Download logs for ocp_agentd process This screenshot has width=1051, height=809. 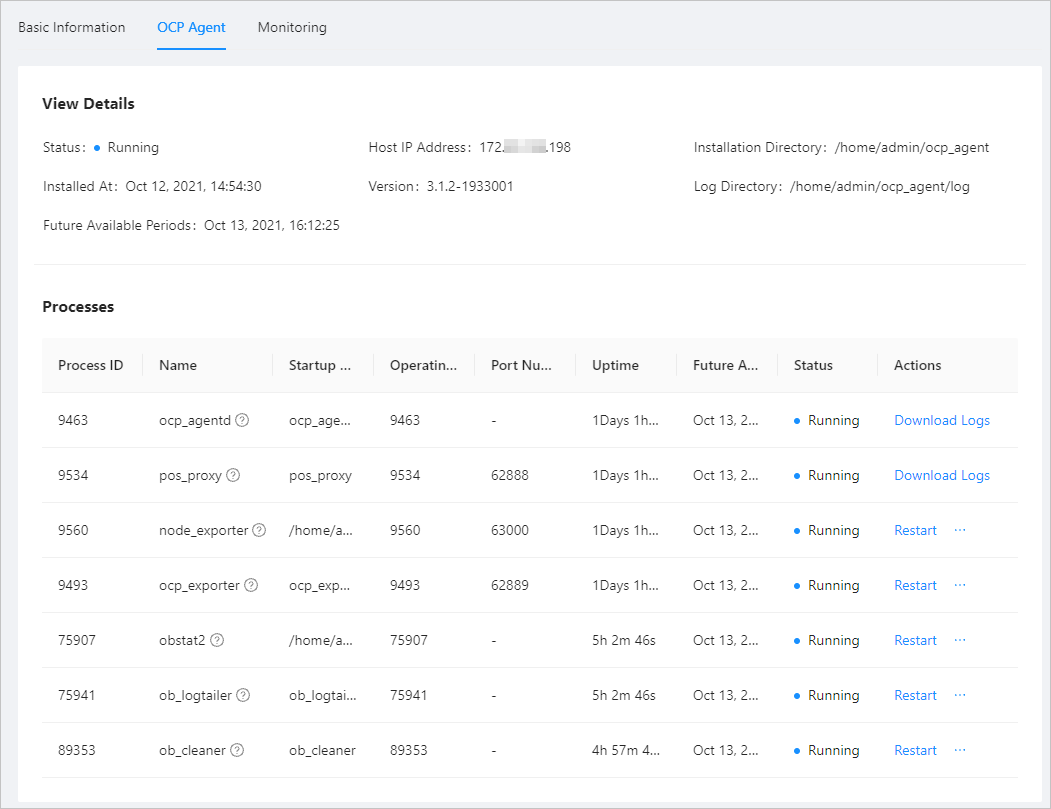click(941, 421)
